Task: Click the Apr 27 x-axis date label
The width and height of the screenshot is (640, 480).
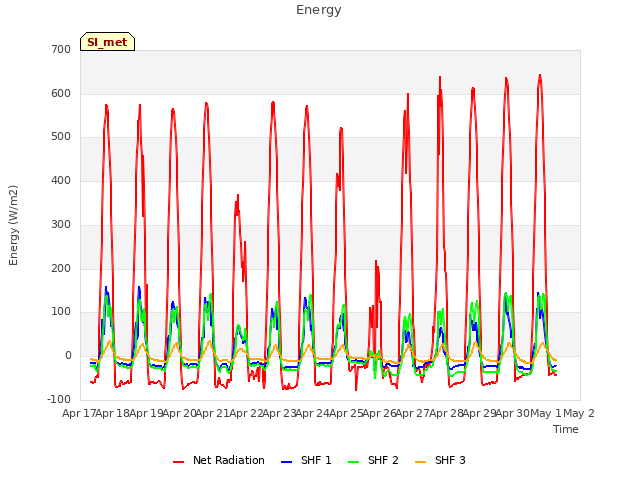Action: pos(413,413)
